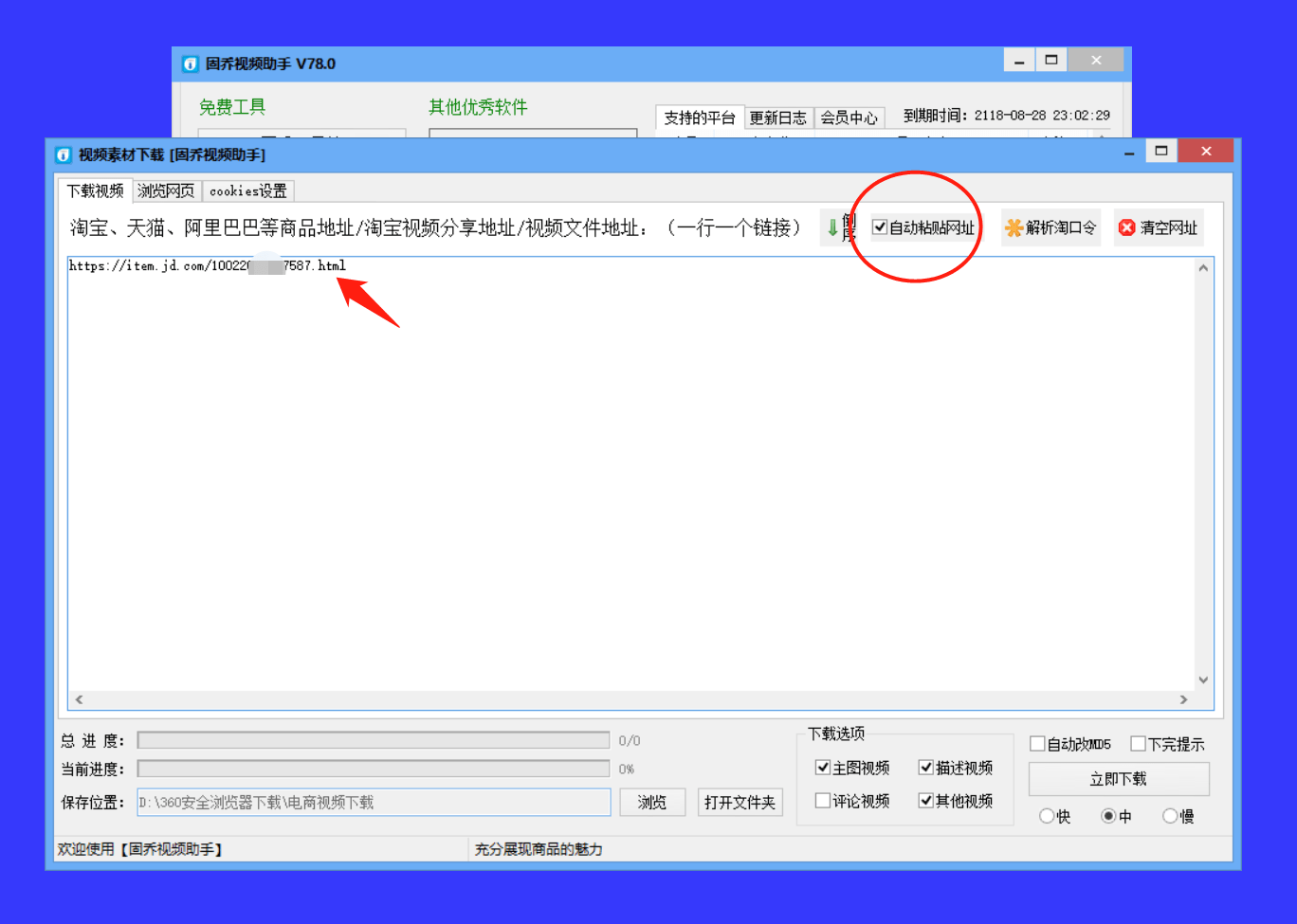Click the 视频素材下载 window title icon

coord(64,154)
